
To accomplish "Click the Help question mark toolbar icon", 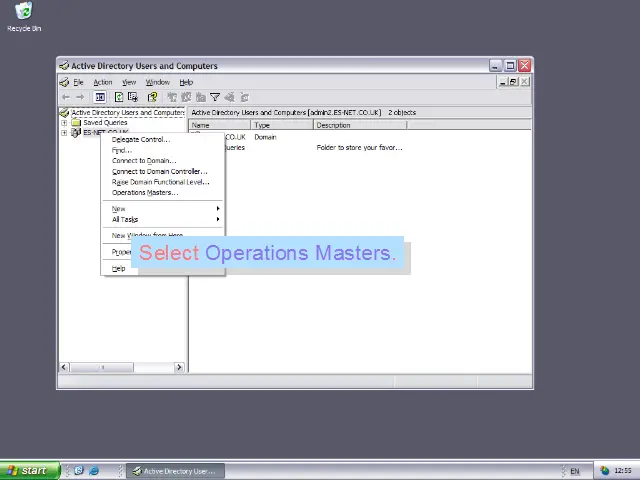I will pyautogui.click(x=153, y=97).
